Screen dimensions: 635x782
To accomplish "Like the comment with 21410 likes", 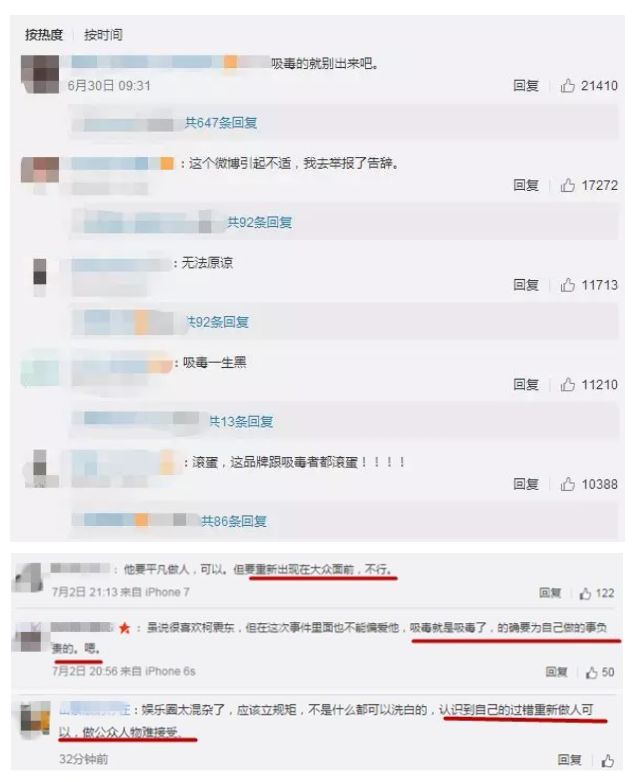I will (568, 86).
